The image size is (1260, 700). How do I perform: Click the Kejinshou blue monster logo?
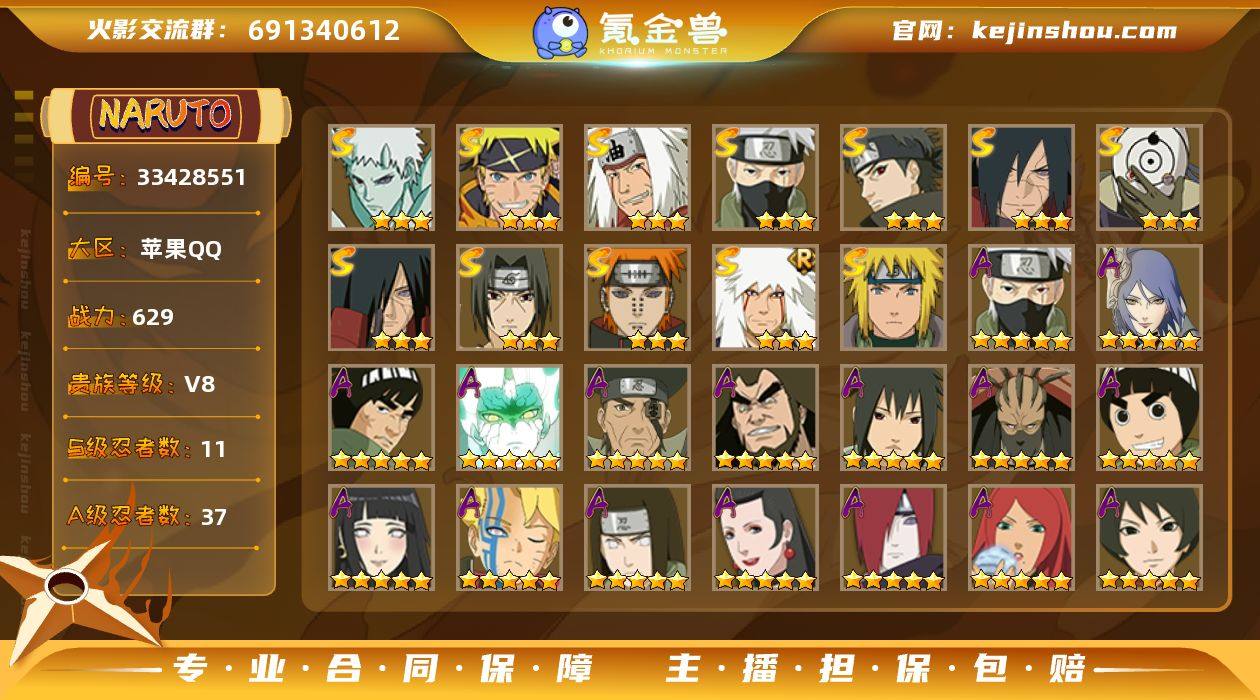coord(560,31)
